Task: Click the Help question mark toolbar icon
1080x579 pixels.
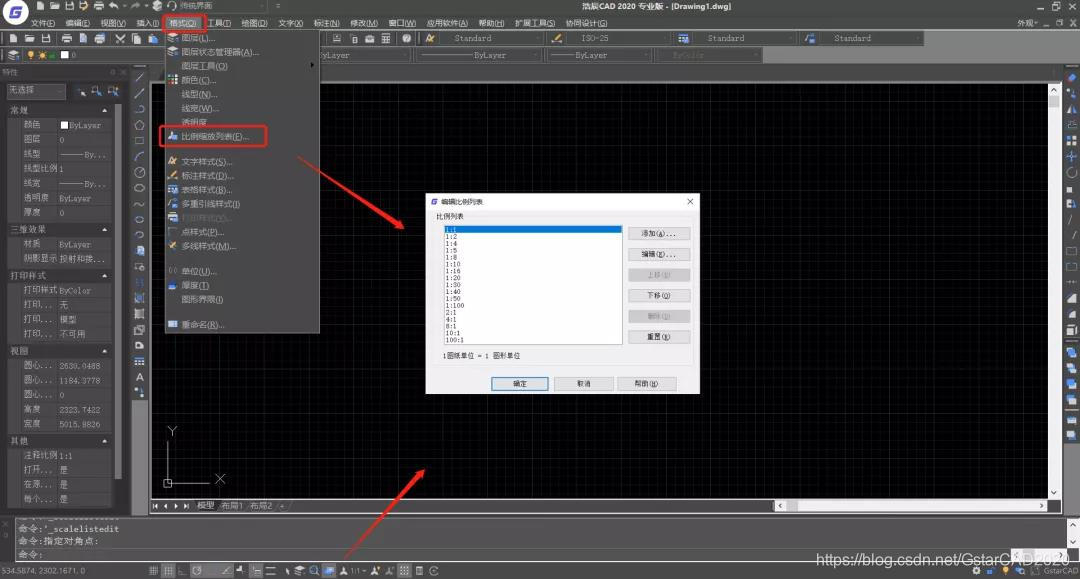Action: 406,39
